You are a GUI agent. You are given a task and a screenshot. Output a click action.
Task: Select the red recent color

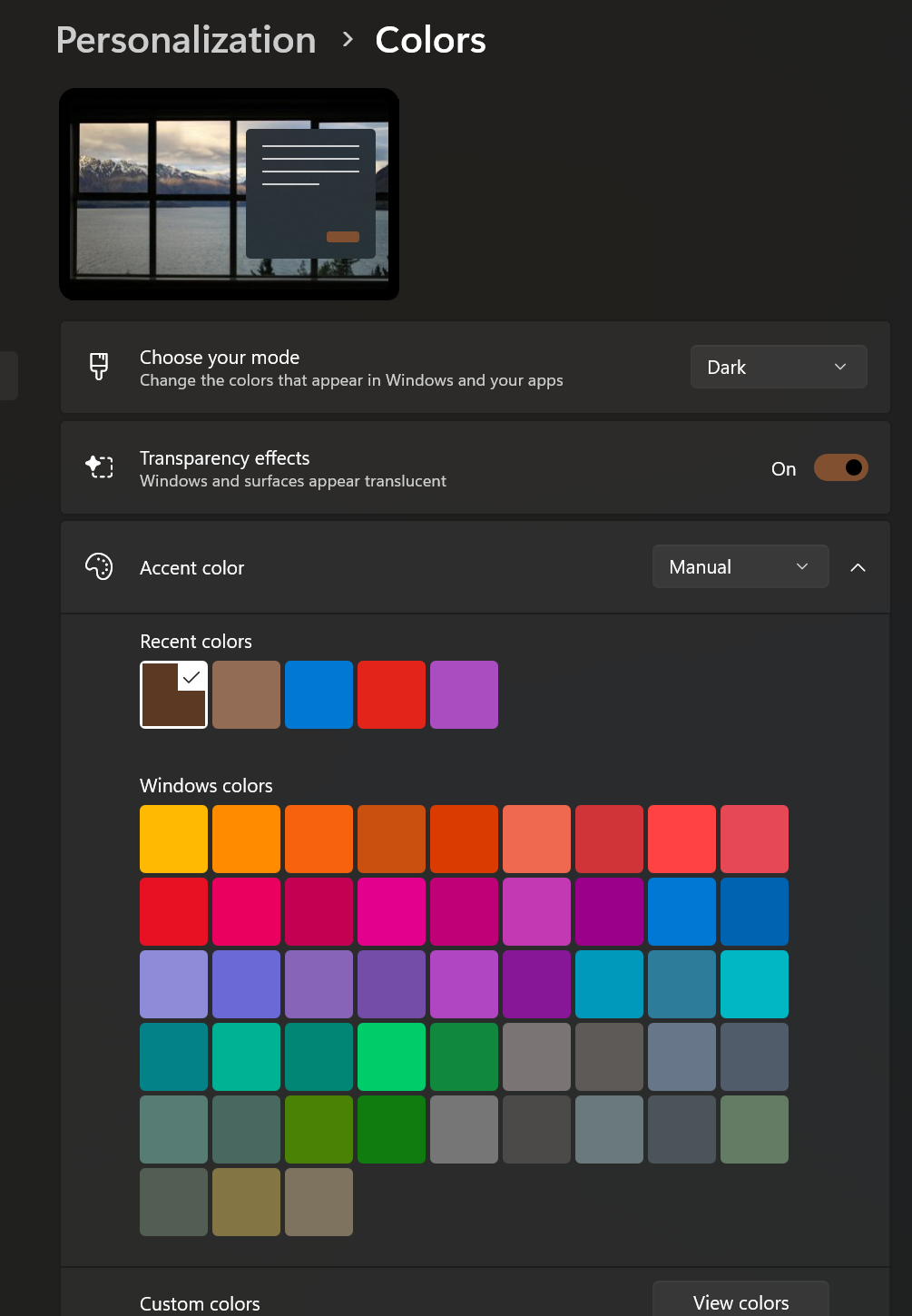click(391, 694)
